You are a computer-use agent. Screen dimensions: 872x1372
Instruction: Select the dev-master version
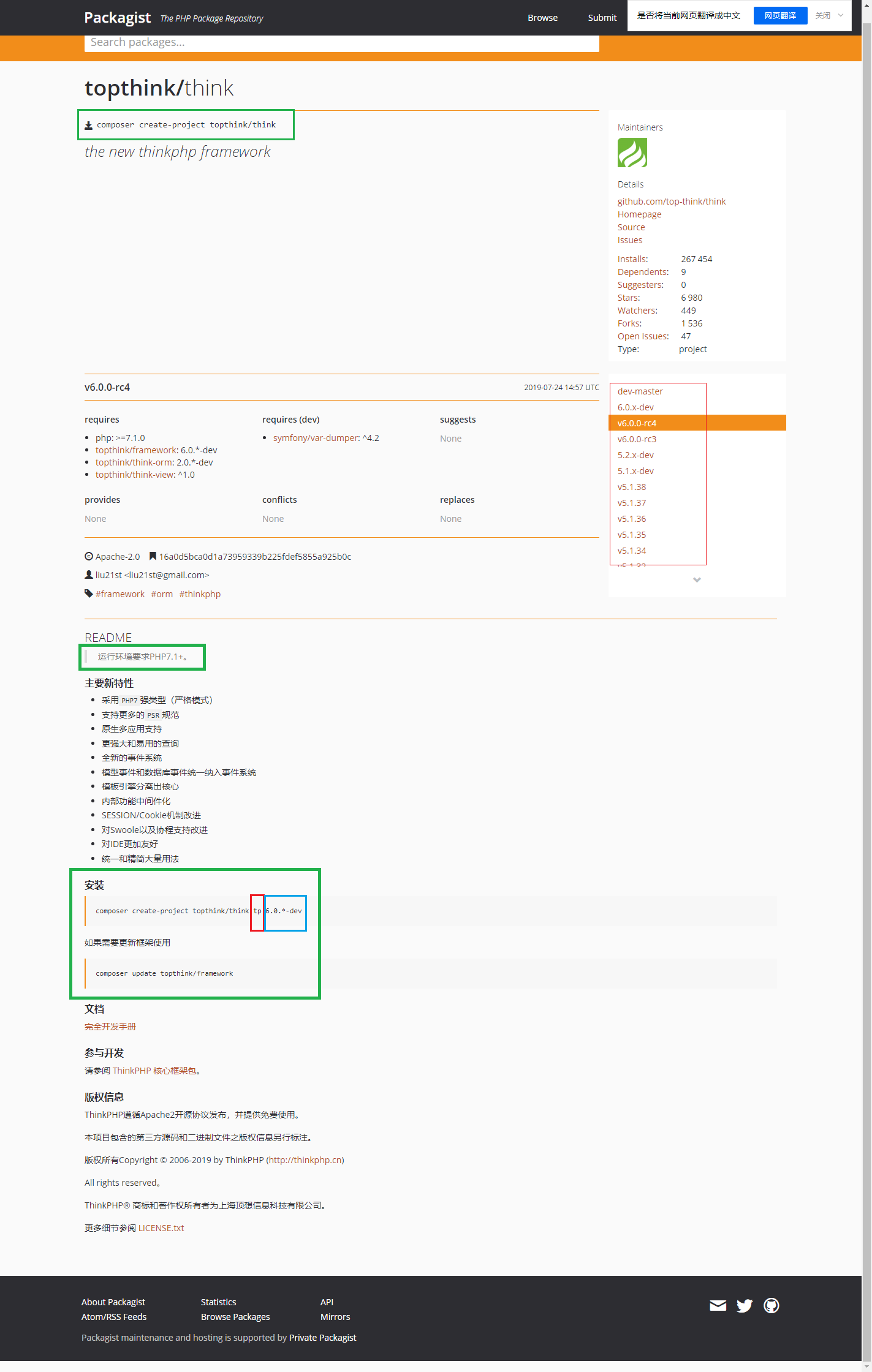(640, 391)
